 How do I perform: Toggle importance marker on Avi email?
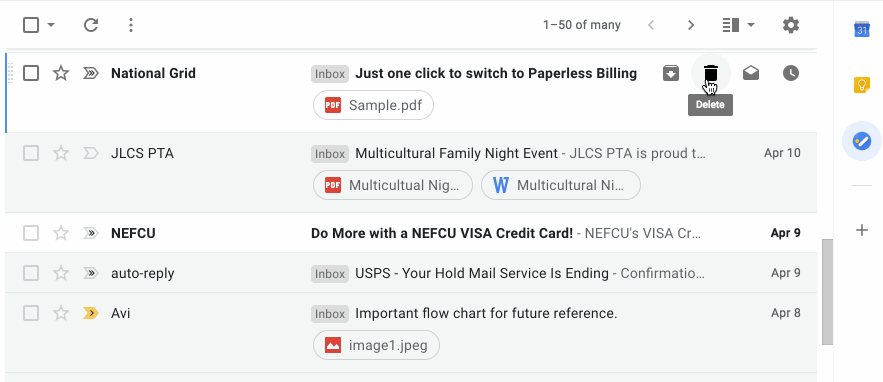point(91,313)
